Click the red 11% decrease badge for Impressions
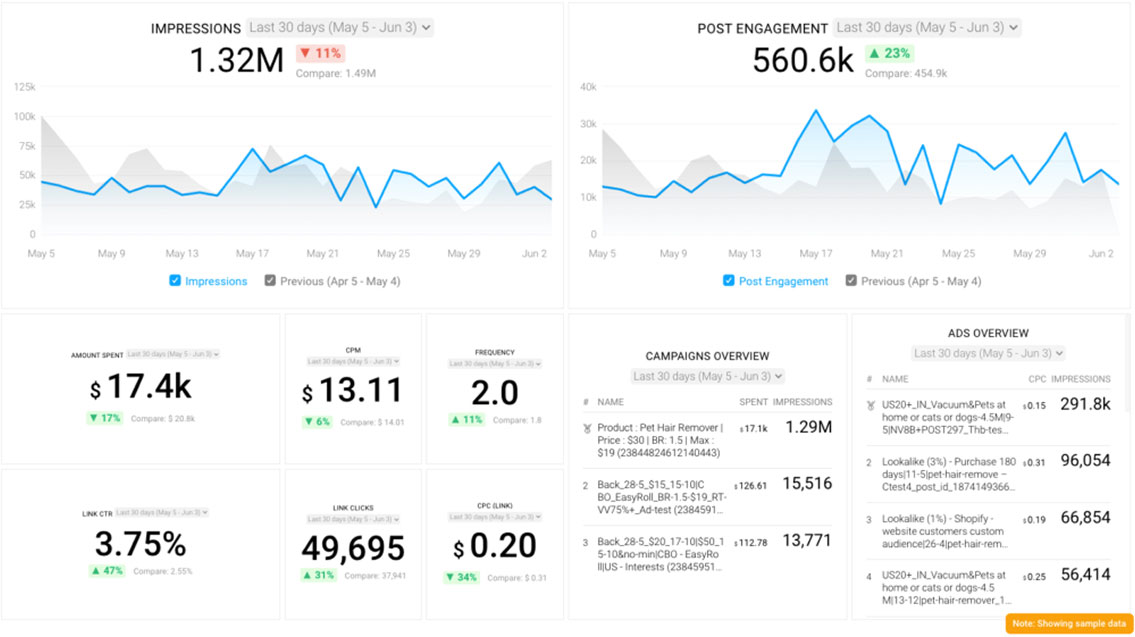Viewport: 1135px width, 637px height. pyautogui.click(x=320, y=53)
